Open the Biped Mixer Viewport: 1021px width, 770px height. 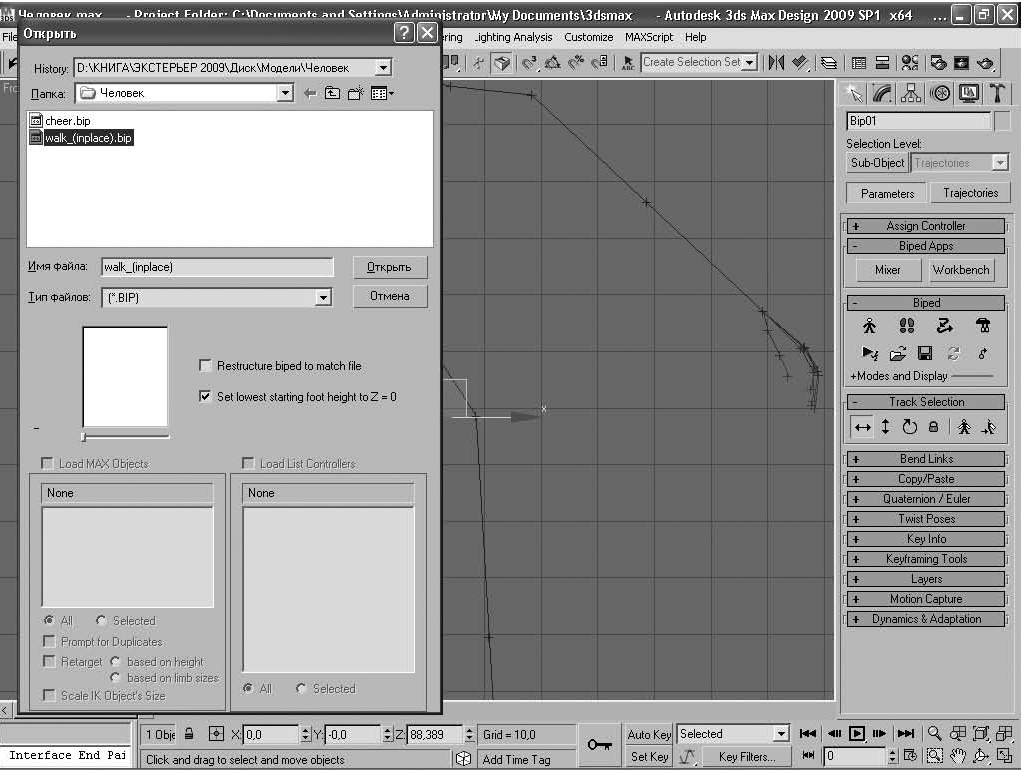(887, 270)
